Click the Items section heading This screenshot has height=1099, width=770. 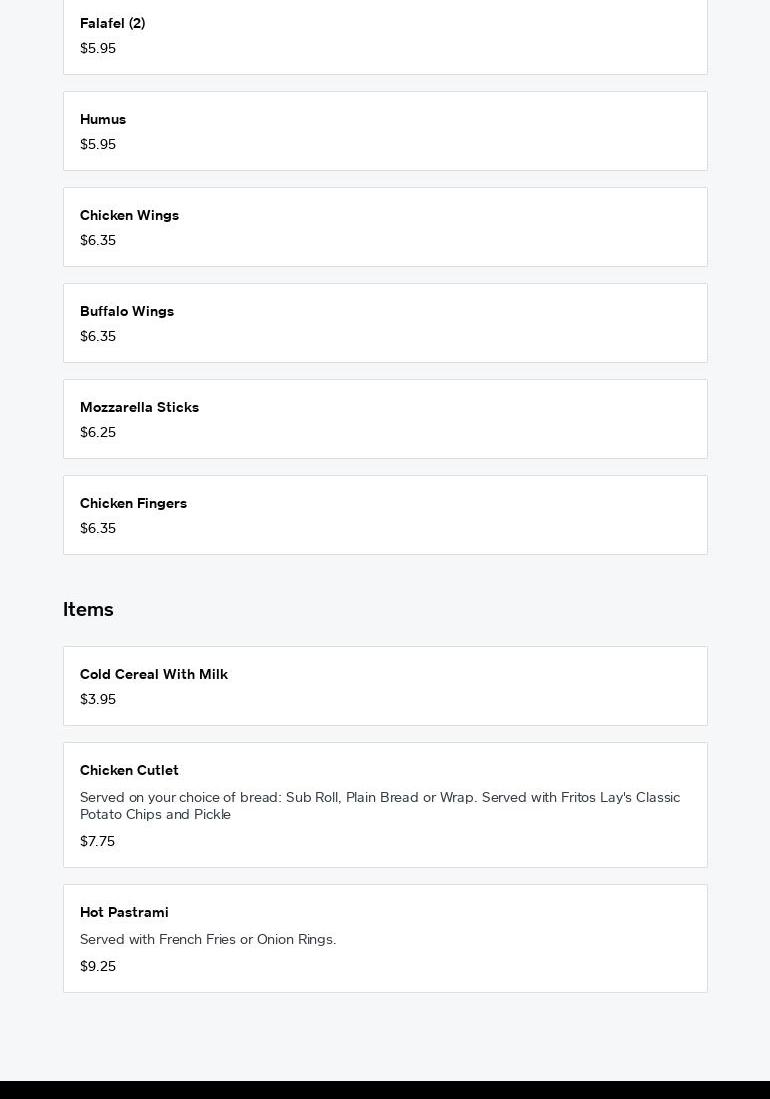[88, 609]
